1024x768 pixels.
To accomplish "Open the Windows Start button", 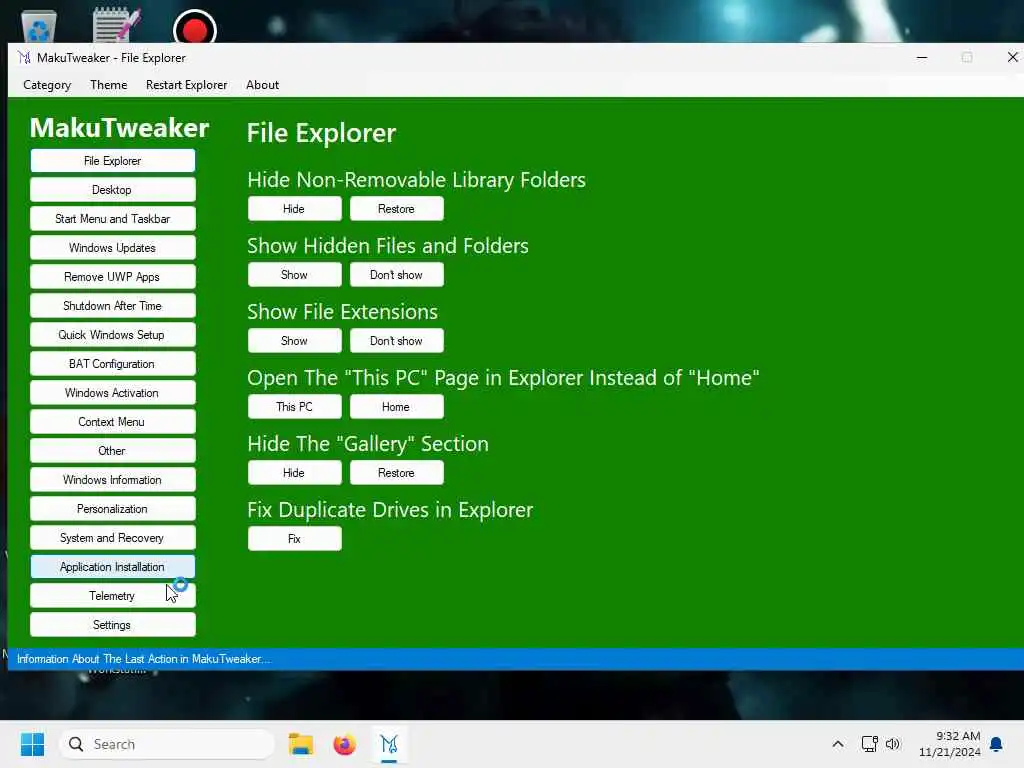I will pos(32,744).
